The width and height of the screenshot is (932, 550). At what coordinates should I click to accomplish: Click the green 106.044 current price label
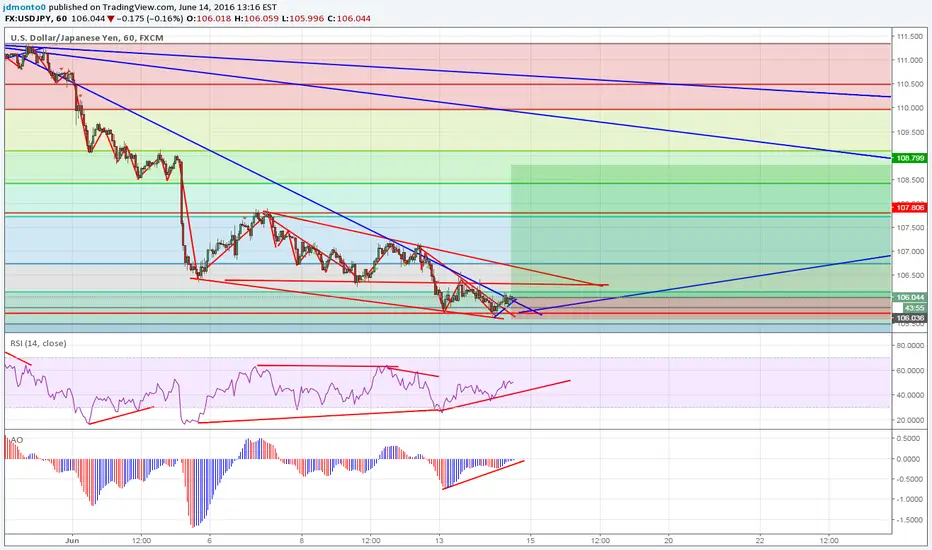coord(910,297)
